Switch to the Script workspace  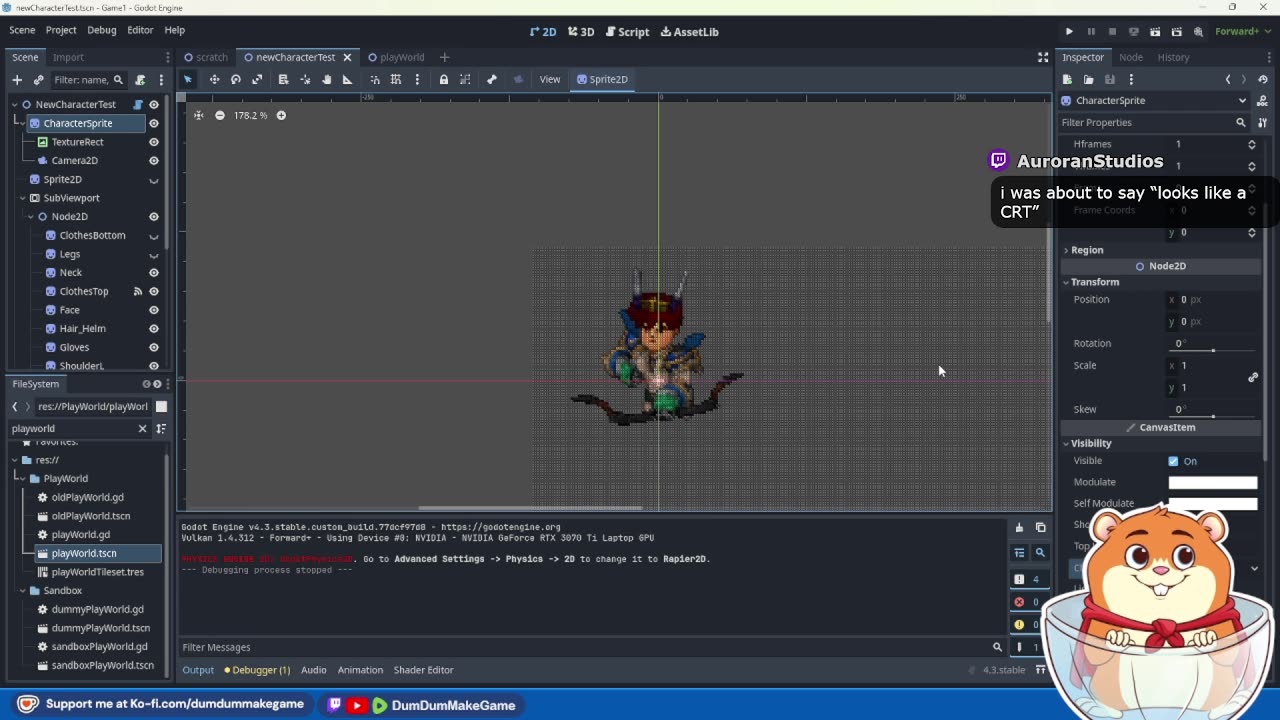click(x=626, y=31)
